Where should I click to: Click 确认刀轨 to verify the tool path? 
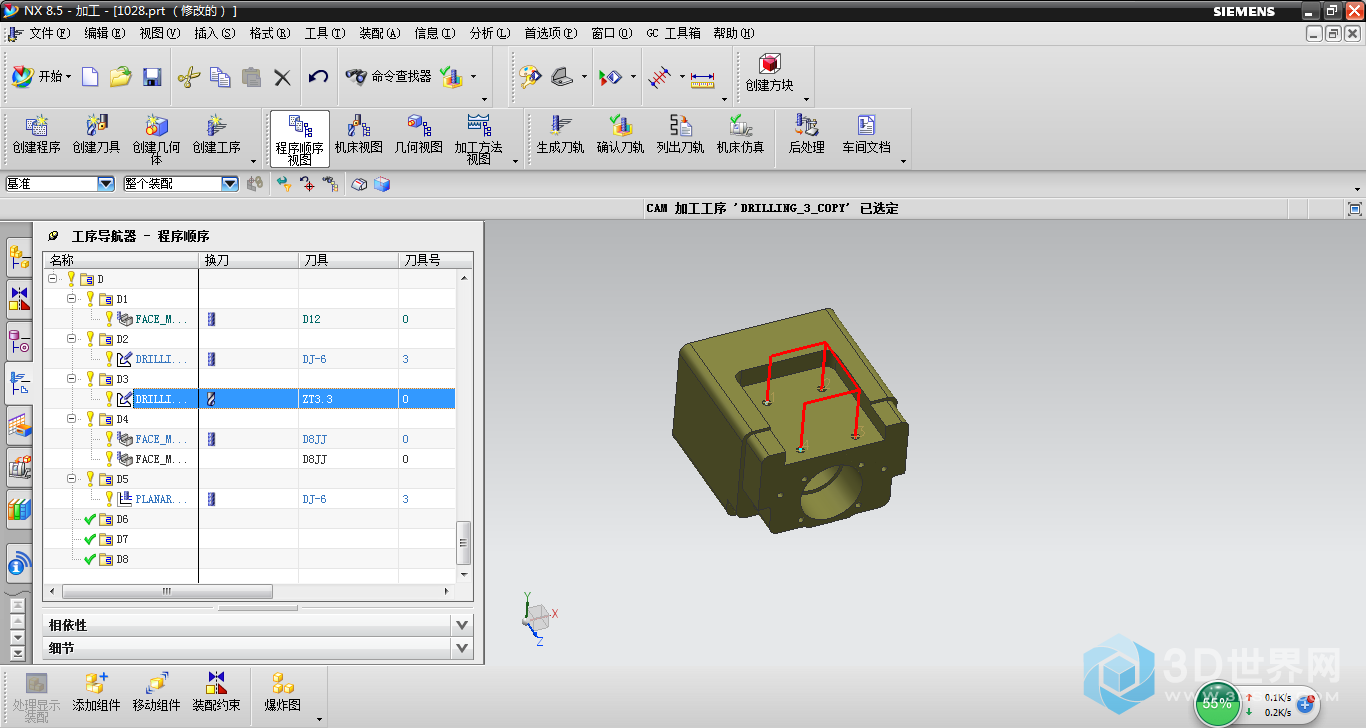tap(620, 135)
